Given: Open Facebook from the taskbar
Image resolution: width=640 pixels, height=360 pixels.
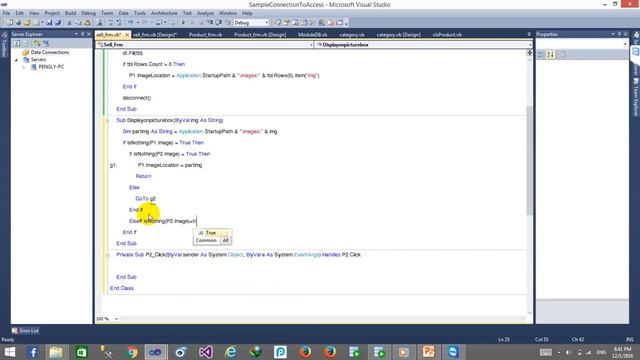Looking at the screenshot, I should point(33,352).
